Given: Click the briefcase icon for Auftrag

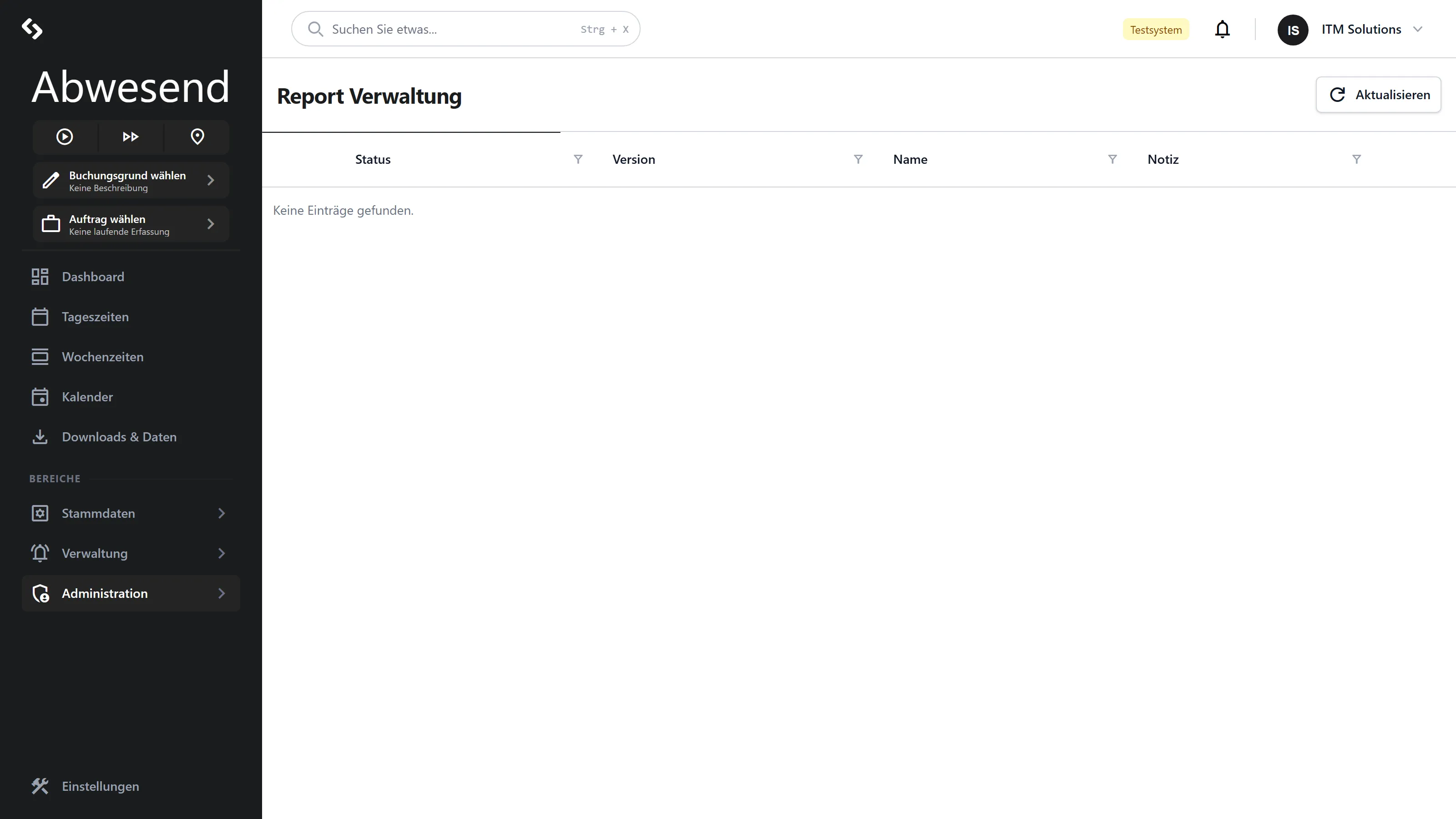Looking at the screenshot, I should pyautogui.click(x=51, y=224).
